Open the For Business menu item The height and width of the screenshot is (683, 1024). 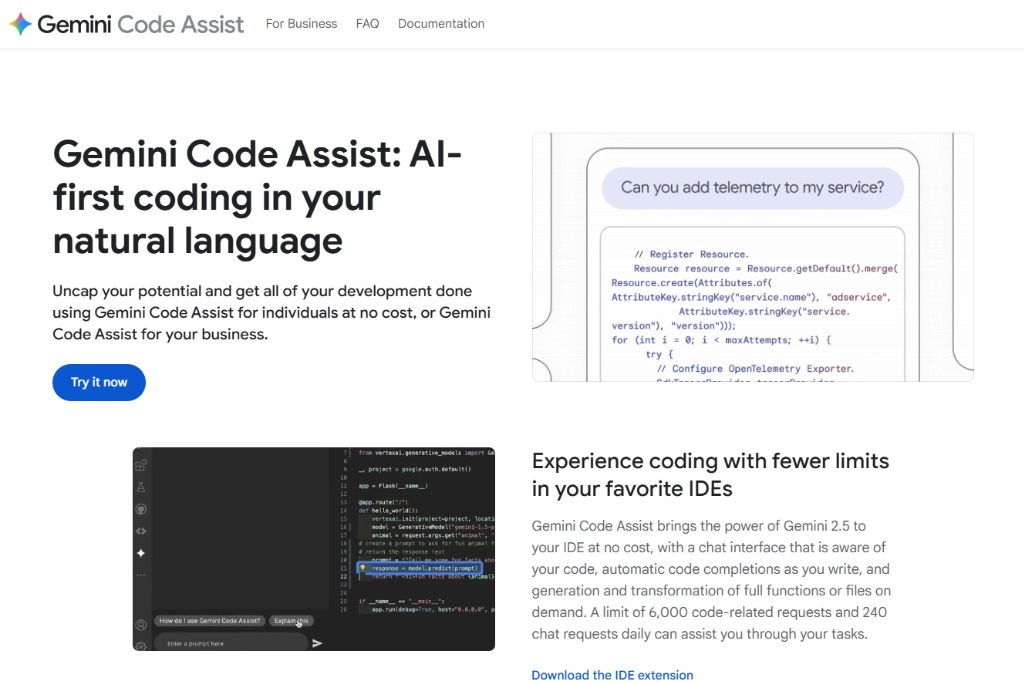(301, 23)
